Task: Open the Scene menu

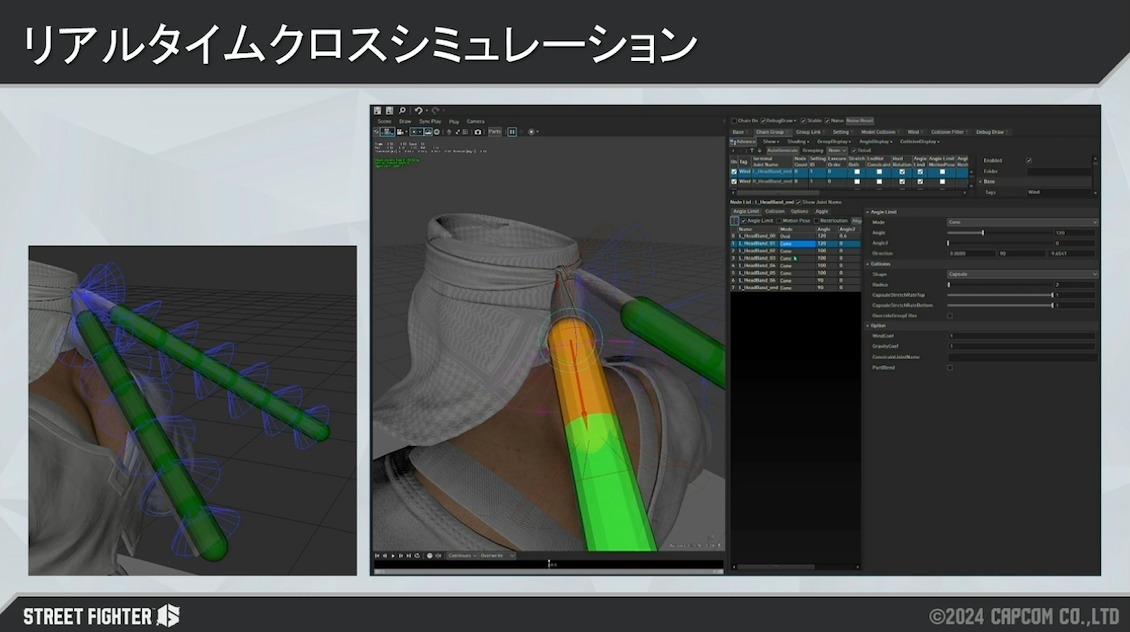Action: (385, 122)
